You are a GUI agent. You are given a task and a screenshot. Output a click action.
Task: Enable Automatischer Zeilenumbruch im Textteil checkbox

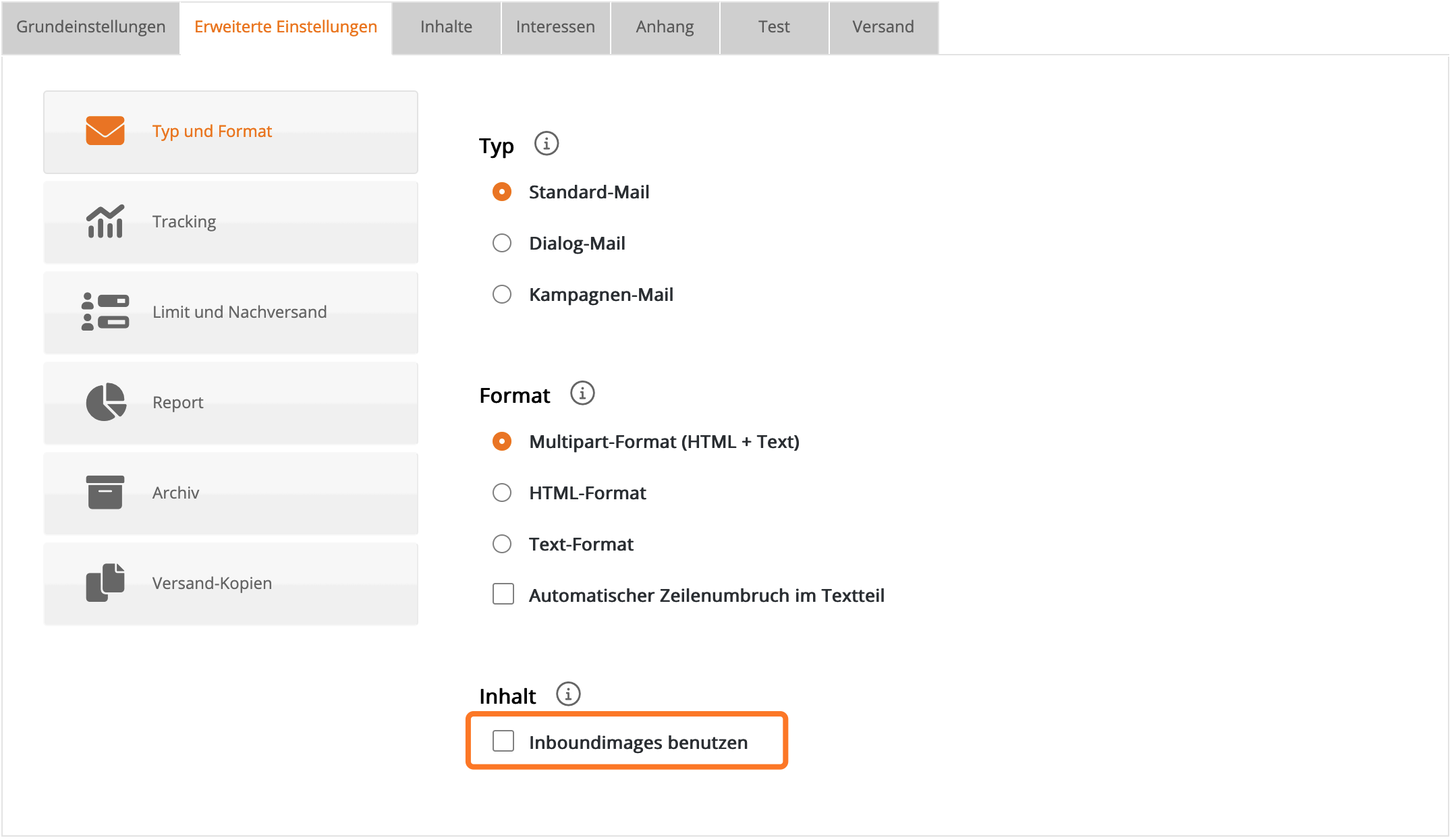(x=503, y=594)
